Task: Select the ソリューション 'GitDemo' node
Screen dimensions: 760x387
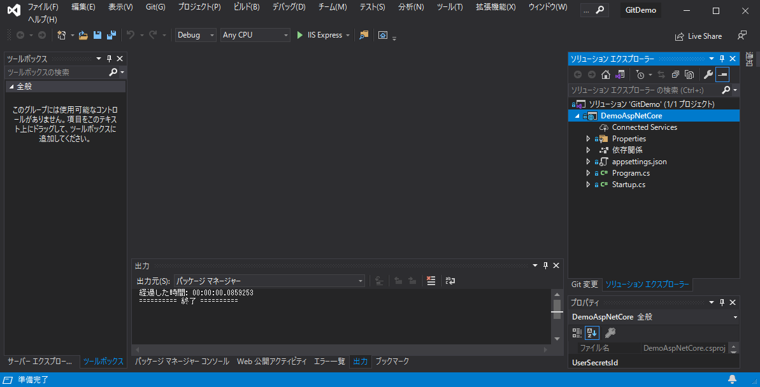Action: pos(651,104)
